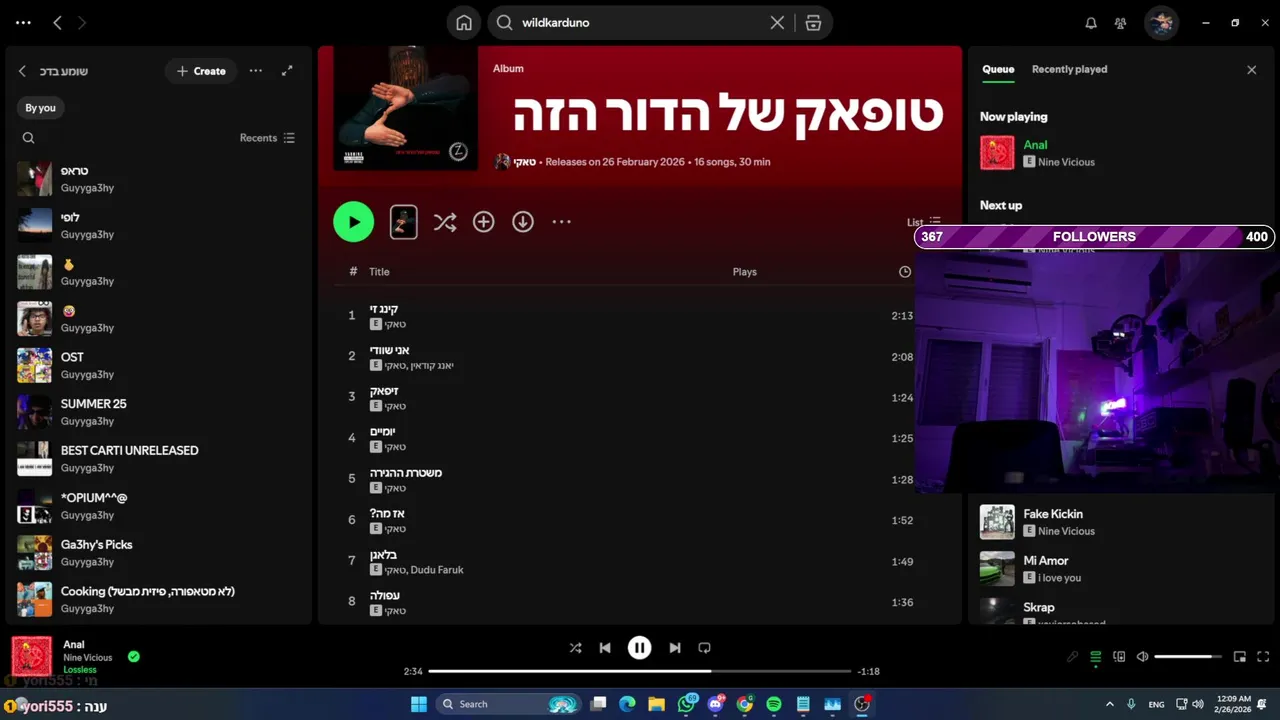
Task: Open the *OPIUM^^@ playlist
Action: (160, 506)
